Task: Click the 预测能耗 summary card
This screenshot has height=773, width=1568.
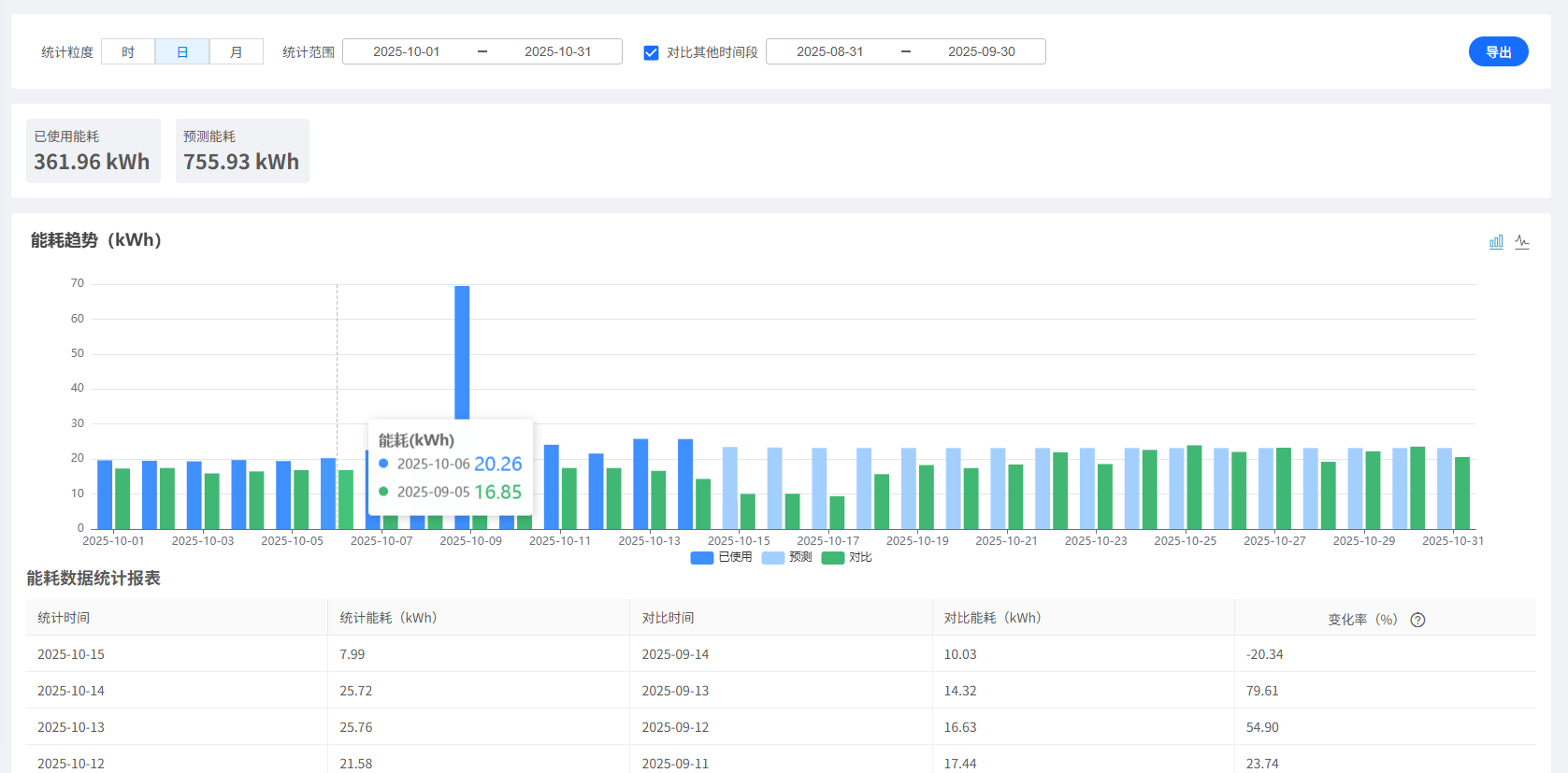Action: [x=242, y=150]
